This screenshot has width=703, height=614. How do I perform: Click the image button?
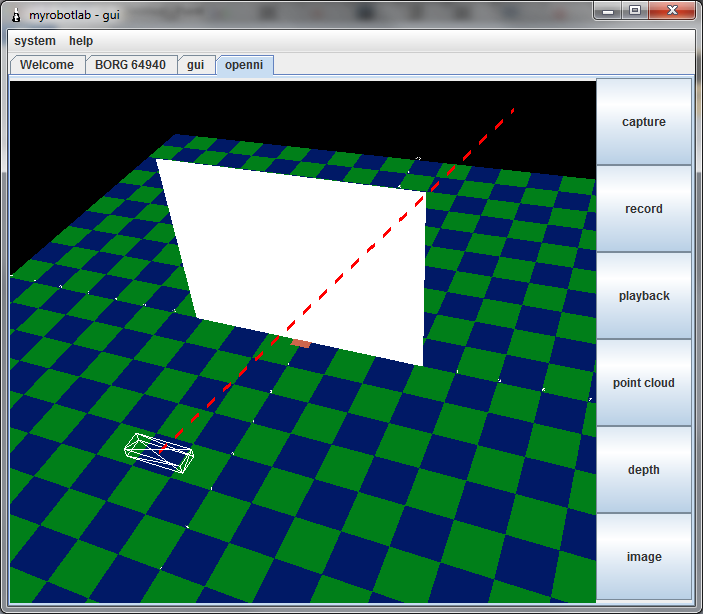(x=643, y=557)
